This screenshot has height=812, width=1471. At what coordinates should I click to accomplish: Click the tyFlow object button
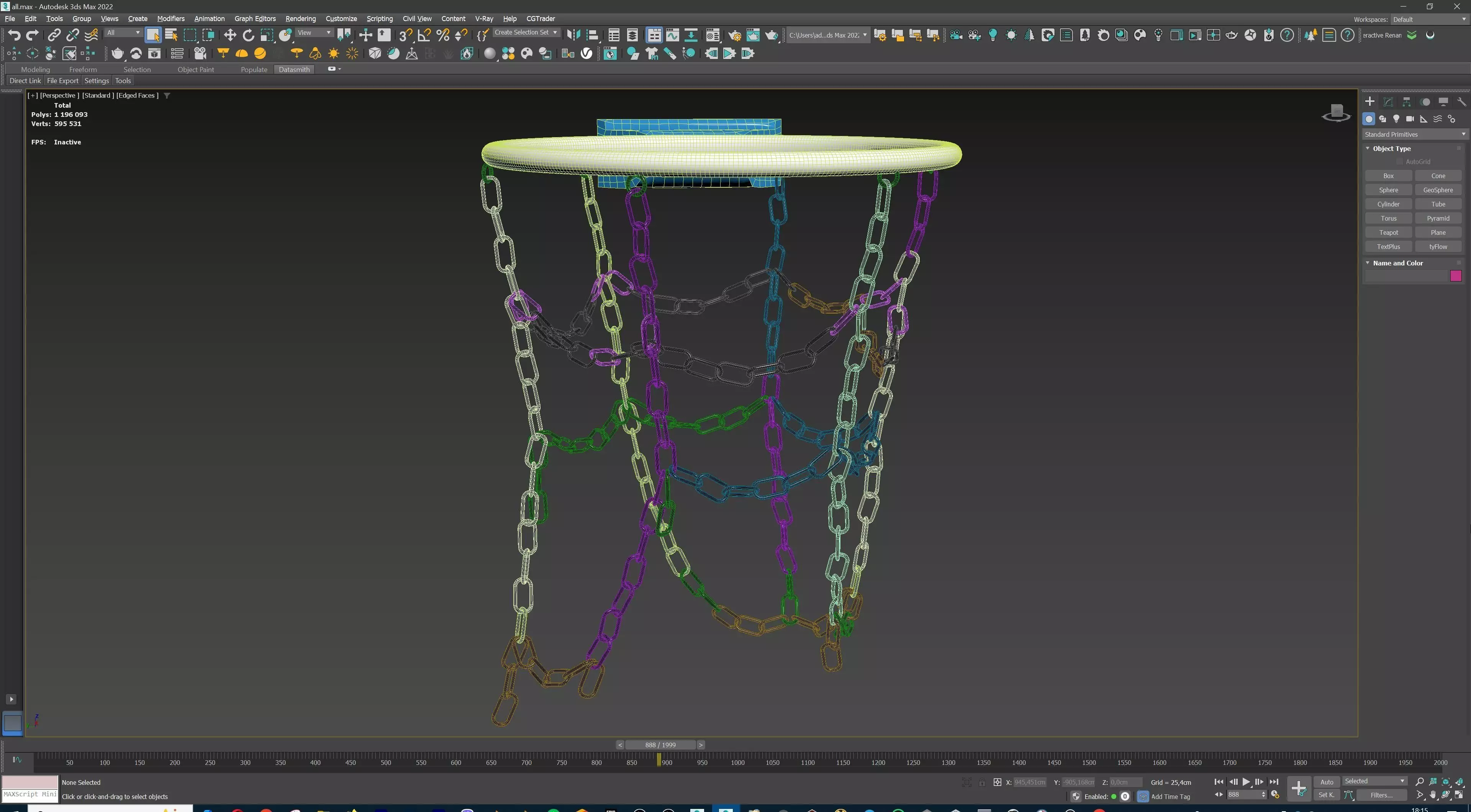(1438, 247)
